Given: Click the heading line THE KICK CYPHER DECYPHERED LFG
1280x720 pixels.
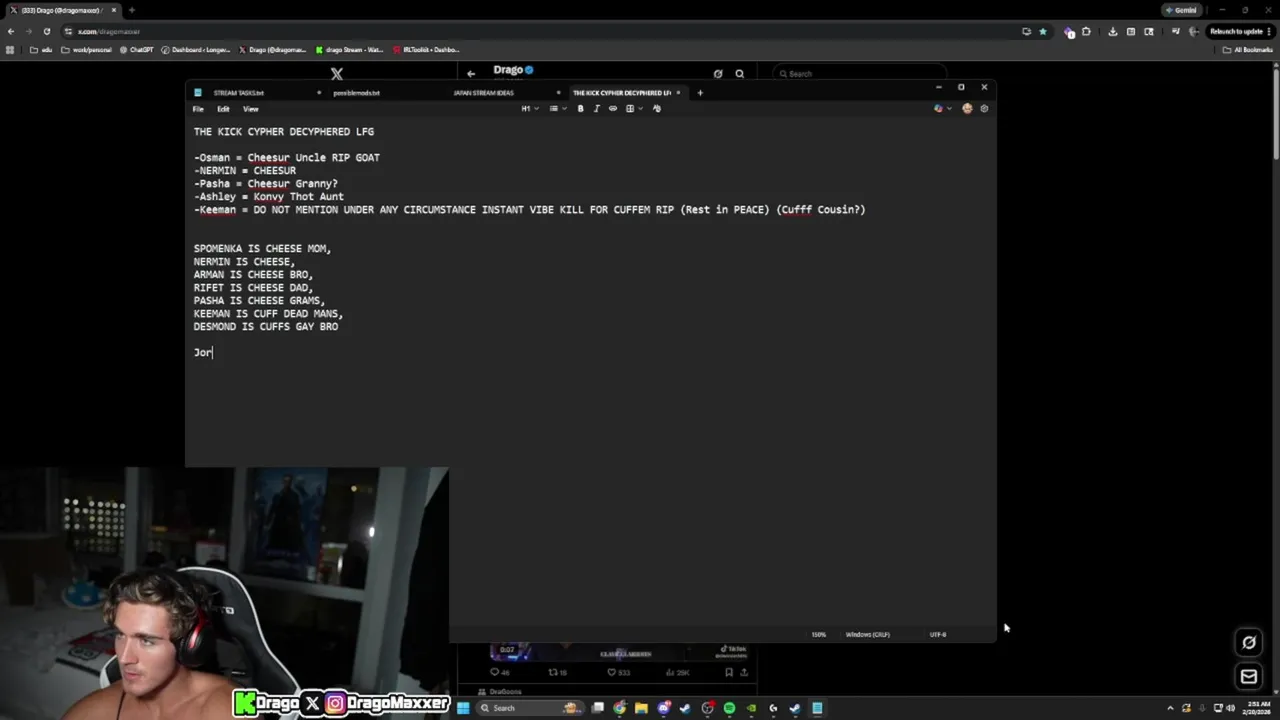Looking at the screenshot, I should pos(284,132).
